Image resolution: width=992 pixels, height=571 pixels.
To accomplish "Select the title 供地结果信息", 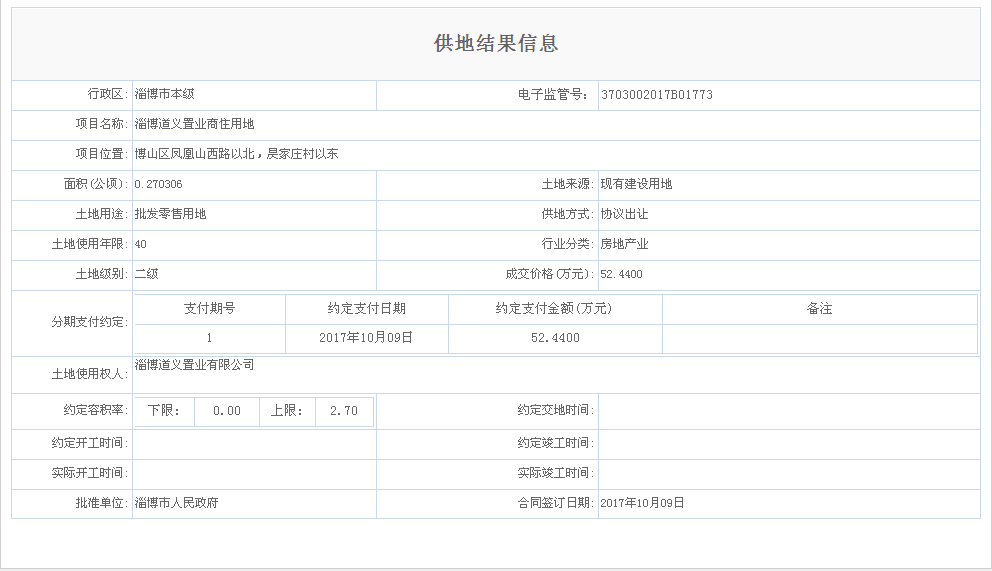I will [496, 43].
